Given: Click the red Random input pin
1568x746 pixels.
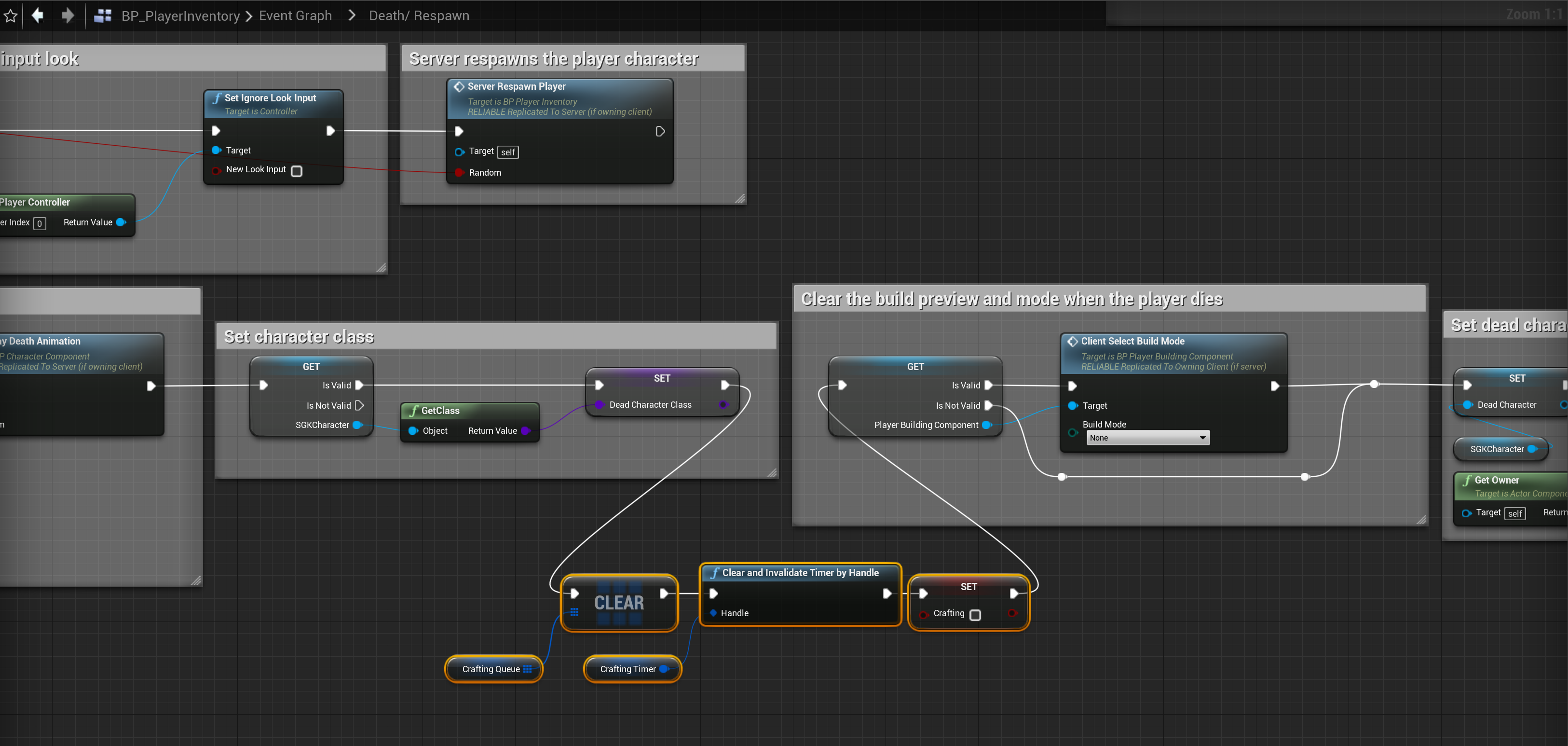Looking at the screenshot, I should [x=459, y=173].
